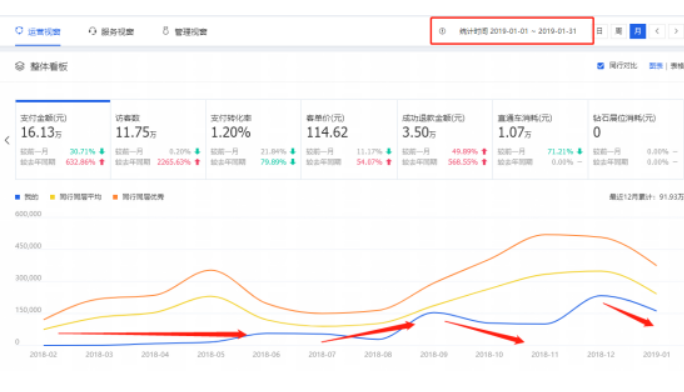Switch to the 管理视窗 tab
The image size is (684, 392).
coord(185,31)
